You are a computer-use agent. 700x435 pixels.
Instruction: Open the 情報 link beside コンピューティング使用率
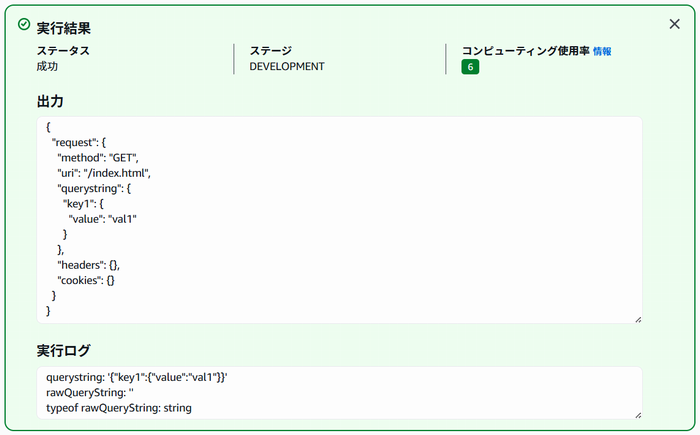(x=602, y=51)
